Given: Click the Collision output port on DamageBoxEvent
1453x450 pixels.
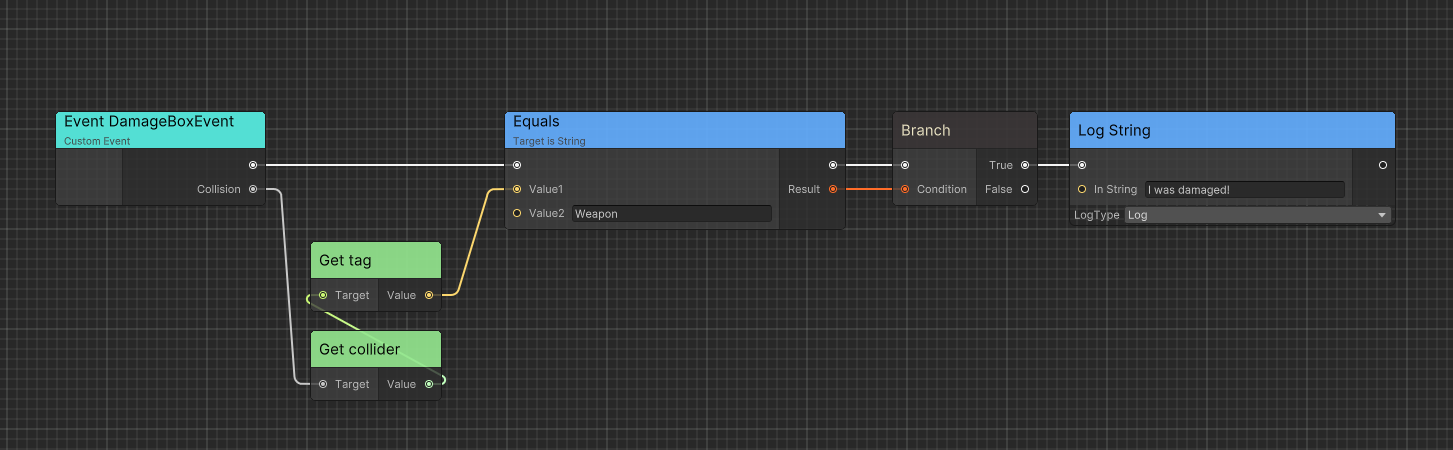Looking at the screenshot, I should pos(253,189).
